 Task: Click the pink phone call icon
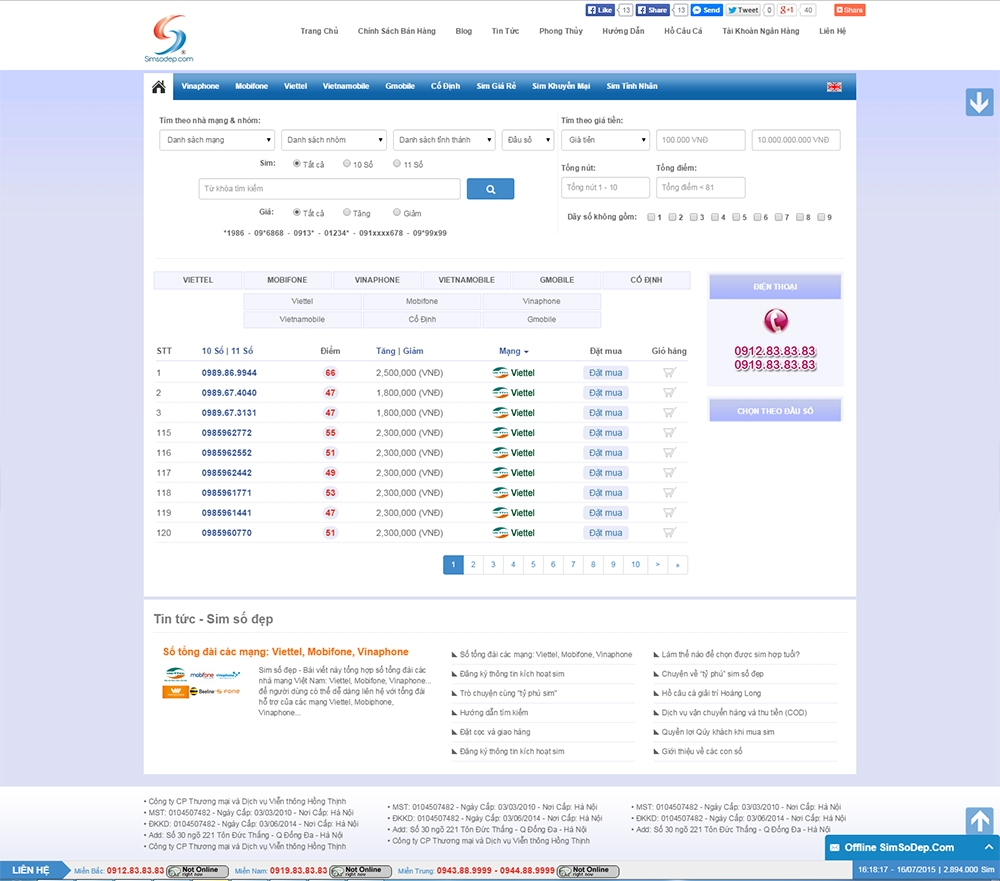pyautogui.click(x=776, y=321)
